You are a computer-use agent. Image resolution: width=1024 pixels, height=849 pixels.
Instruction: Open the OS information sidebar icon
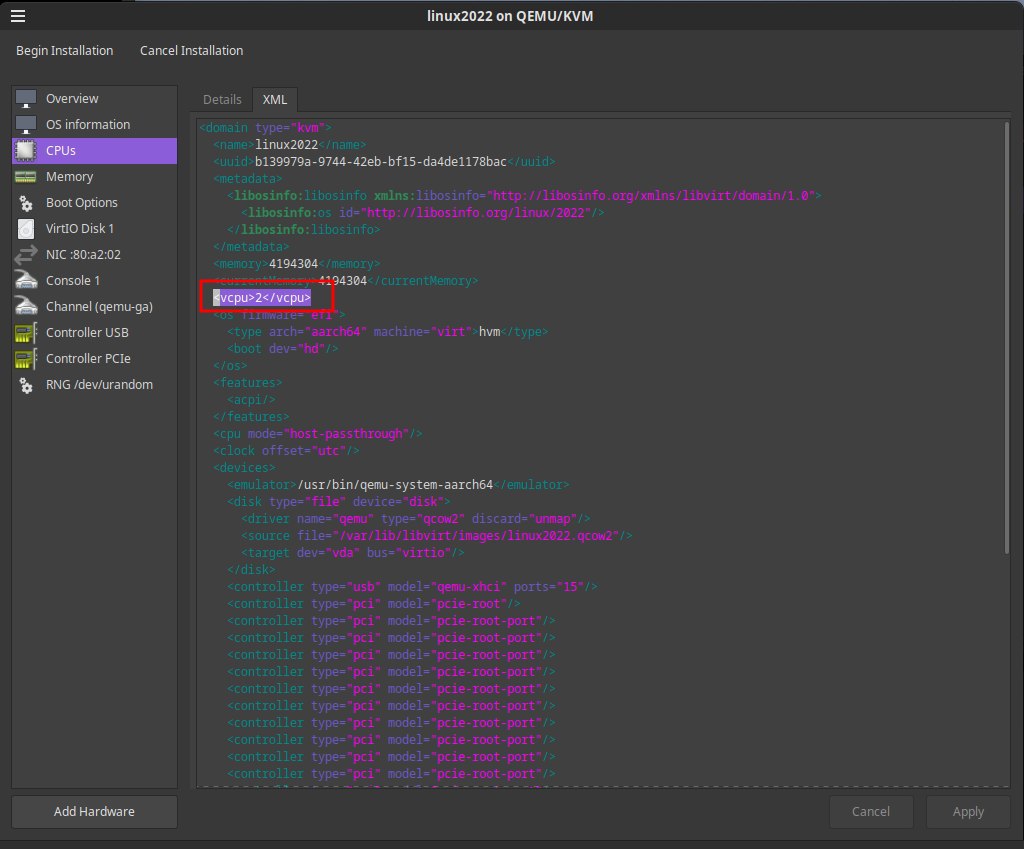(25, 125)
